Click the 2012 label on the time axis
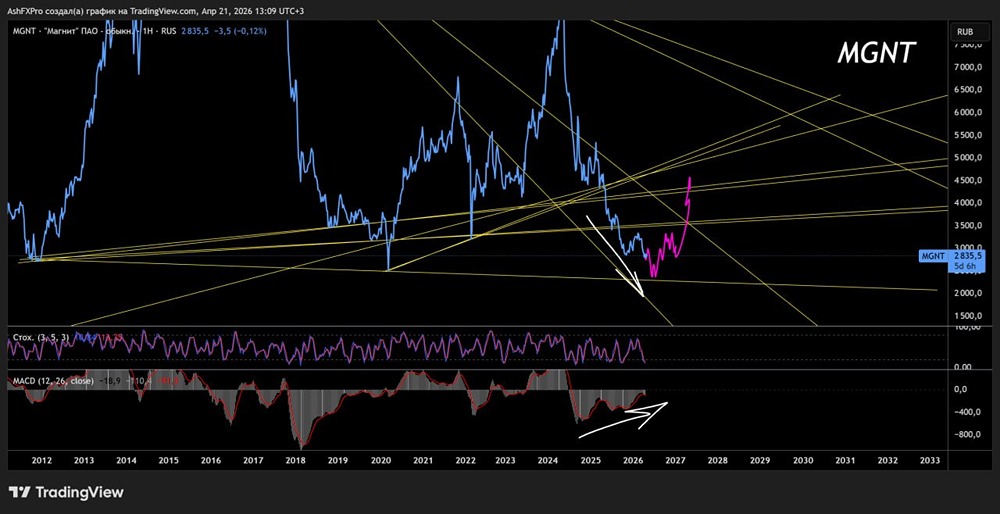This screenshot has width=1000, height=514. (x=41, y=460)
